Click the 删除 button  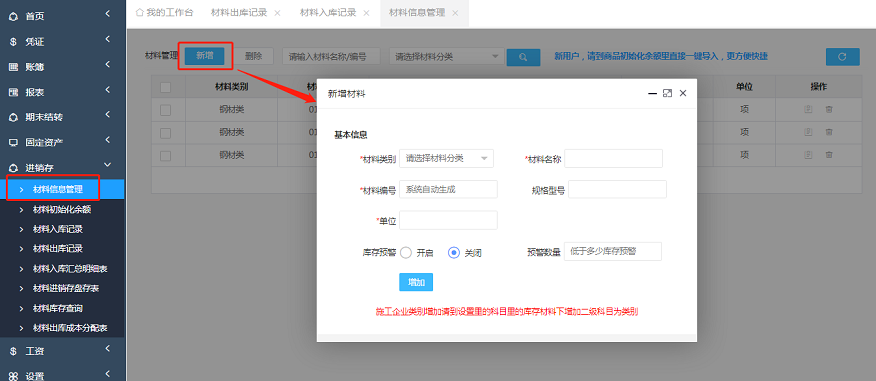[x=254, y=56]
